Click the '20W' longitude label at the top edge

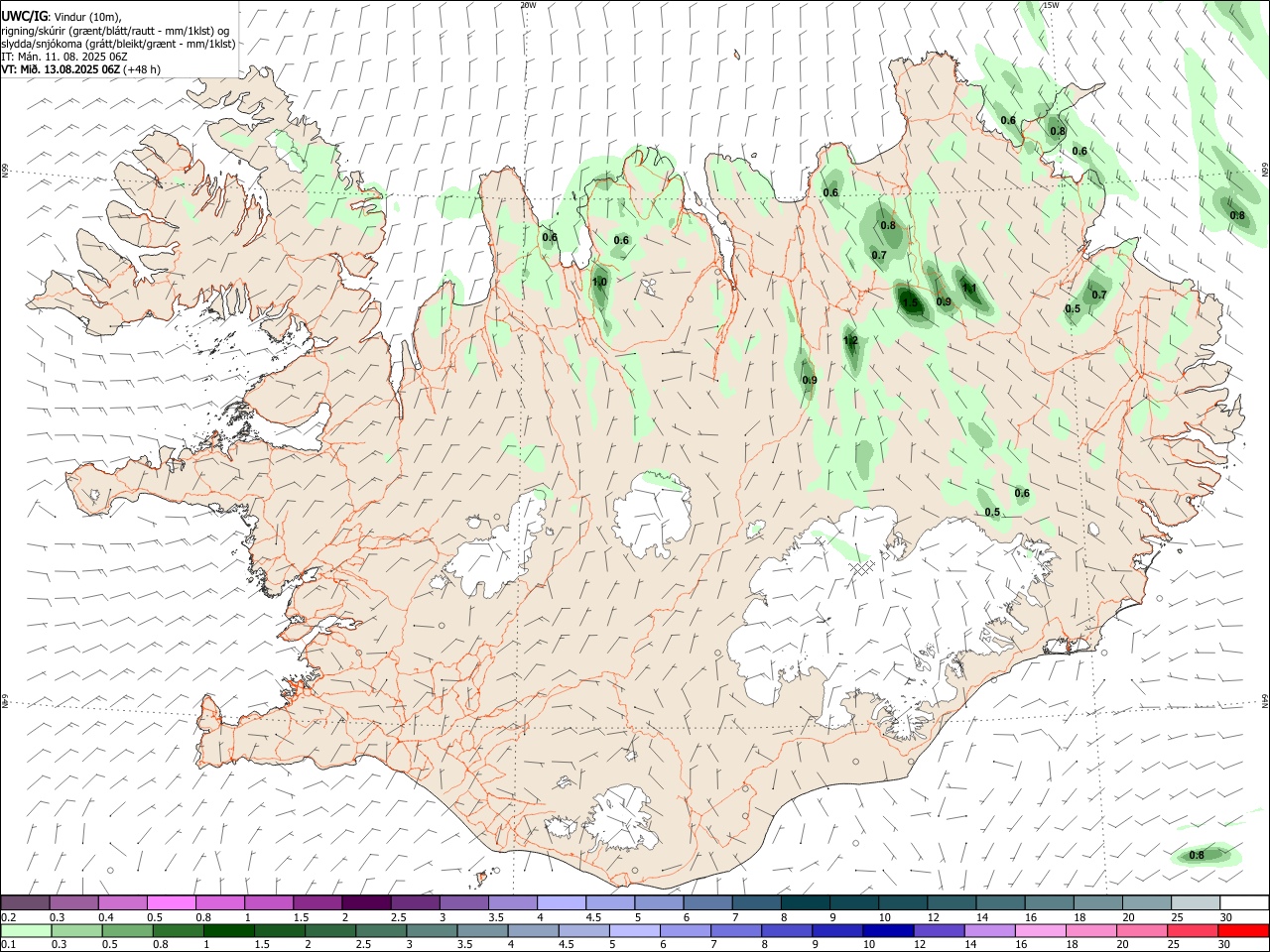pos(528,5)
